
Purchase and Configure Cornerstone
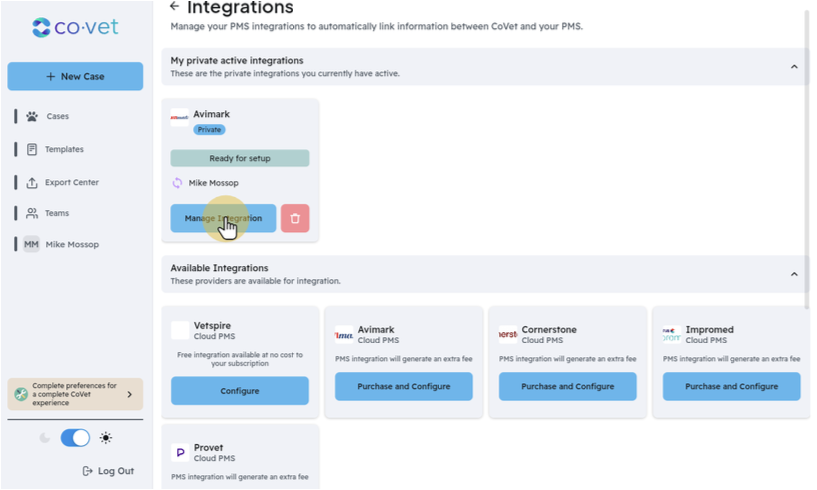pos(567,387)
